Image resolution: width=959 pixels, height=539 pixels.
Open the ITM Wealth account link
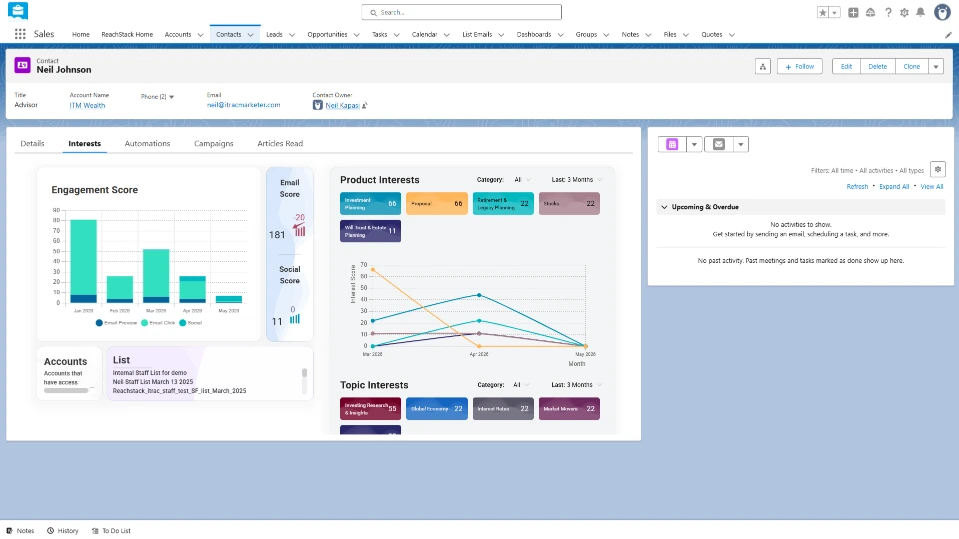[87, 105]
